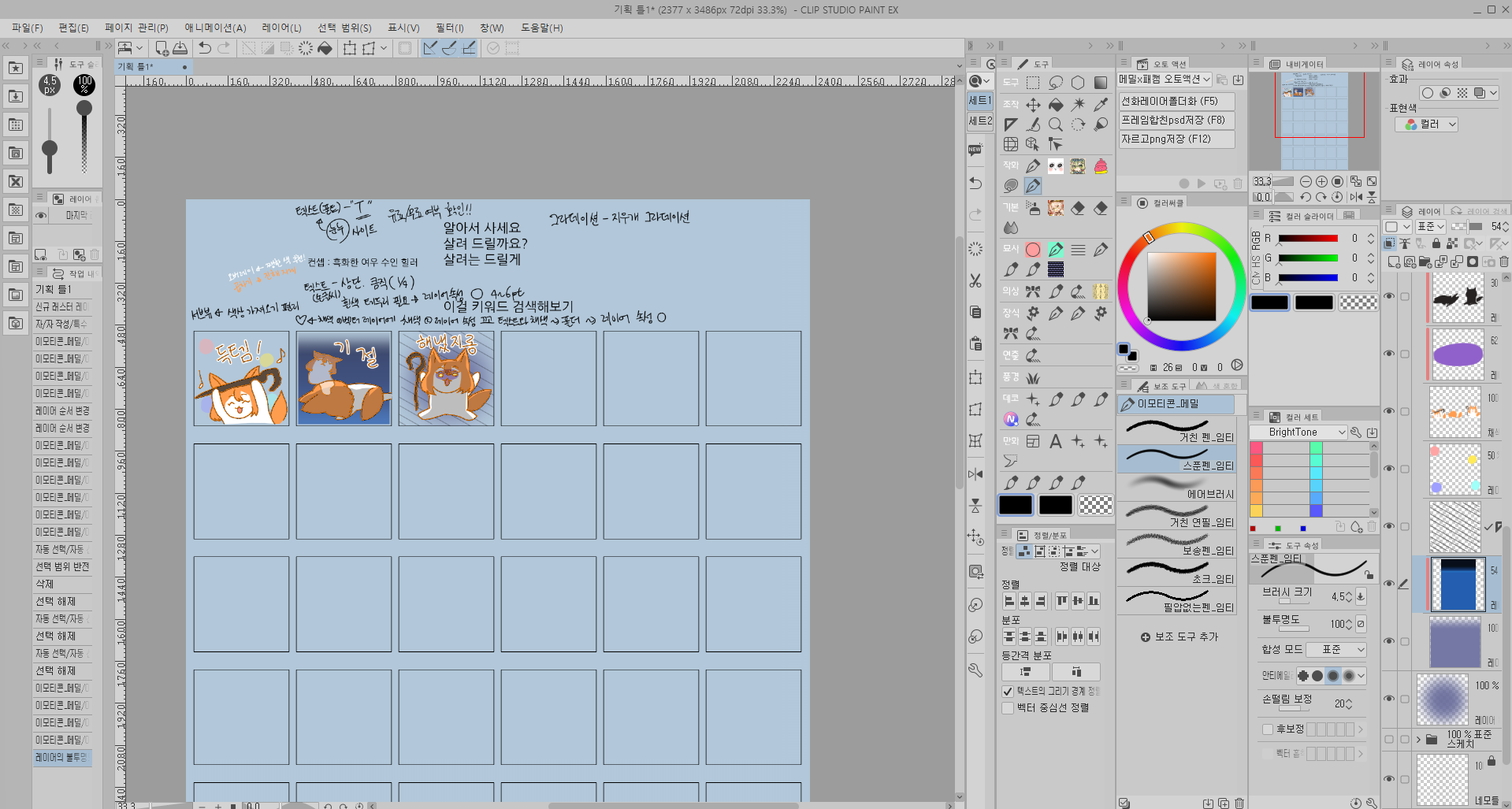This screenshot has height=809, width=1512.
Task: Select the fill bucket tool in tool palette
Action: coord(1056,104)
